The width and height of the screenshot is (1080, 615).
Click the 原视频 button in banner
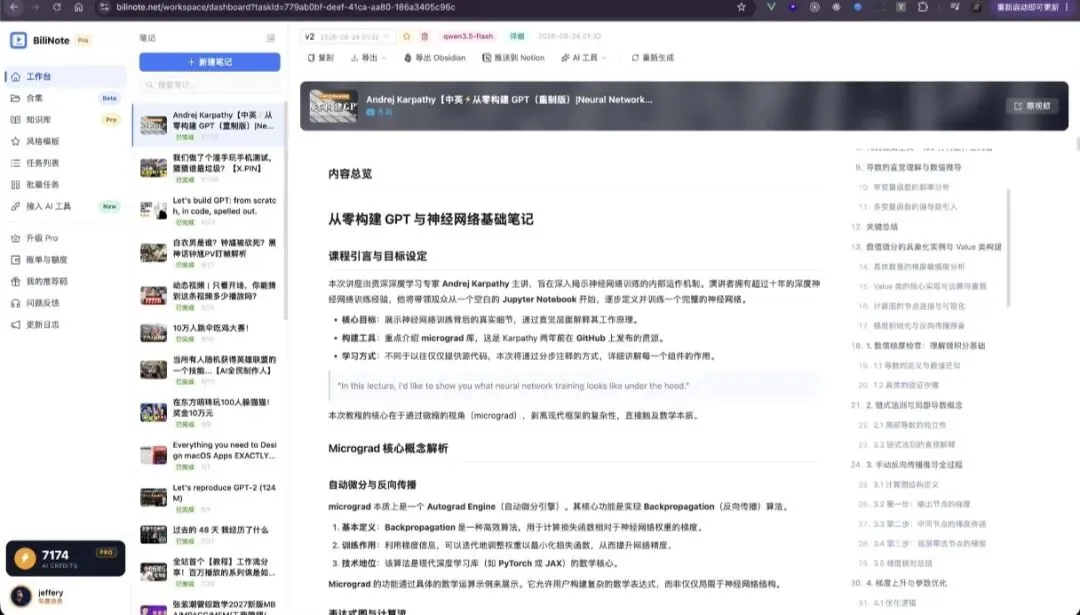click(1032, 106)
